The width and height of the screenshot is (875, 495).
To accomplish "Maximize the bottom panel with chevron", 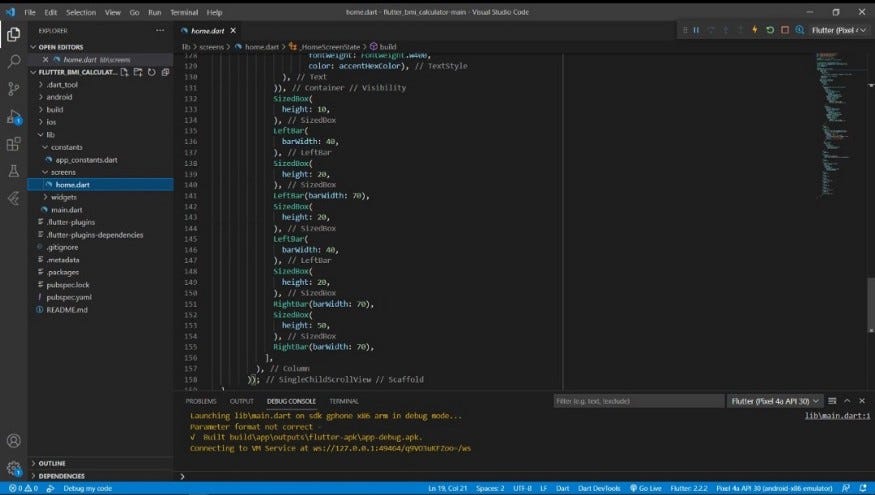I will click(847, 401).
